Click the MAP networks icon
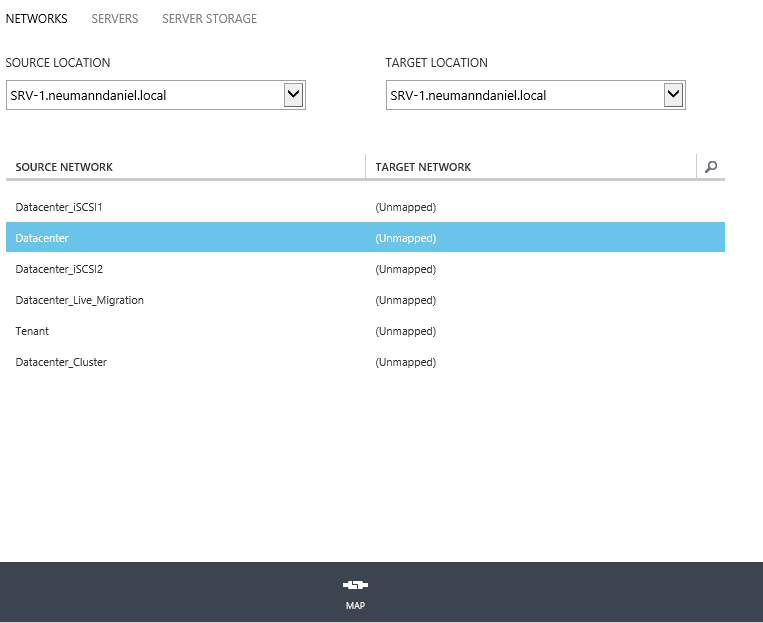Image resolution: width=763 pixels, height=623 pixels. point(355,586)
